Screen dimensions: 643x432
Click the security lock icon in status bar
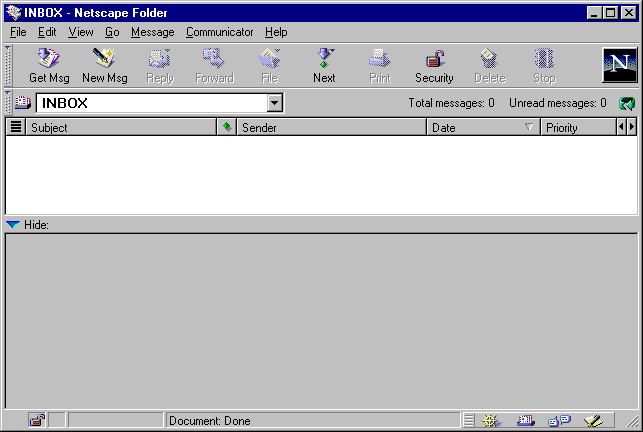pos(37,420)
